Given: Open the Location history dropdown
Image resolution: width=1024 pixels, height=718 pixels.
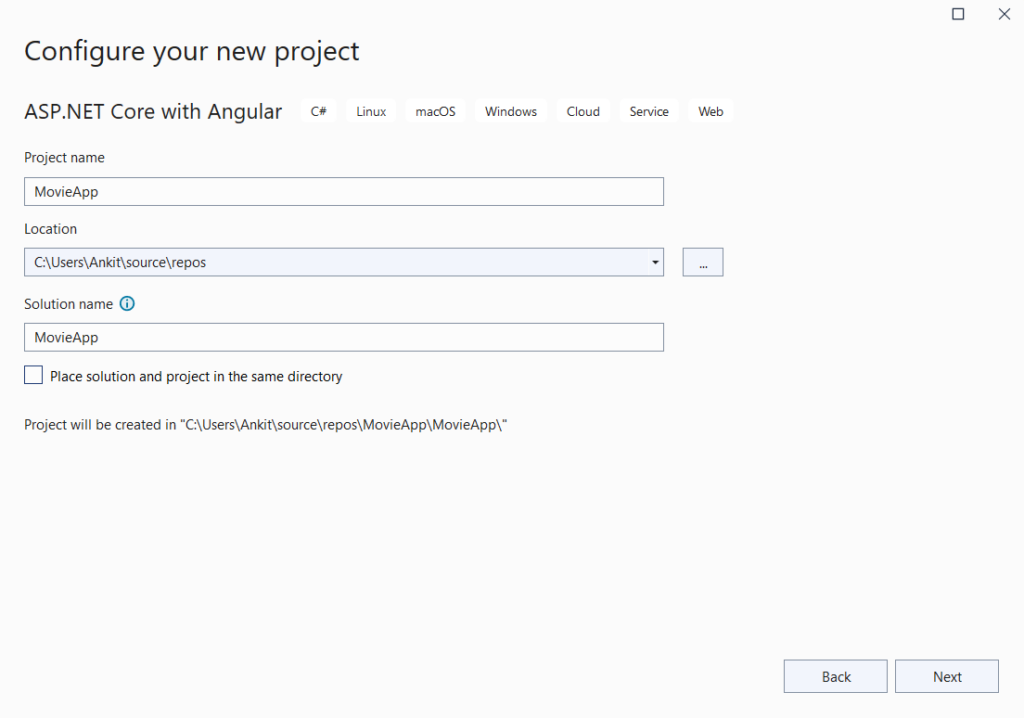Looking at the screenshot, I should click(655, 262).
